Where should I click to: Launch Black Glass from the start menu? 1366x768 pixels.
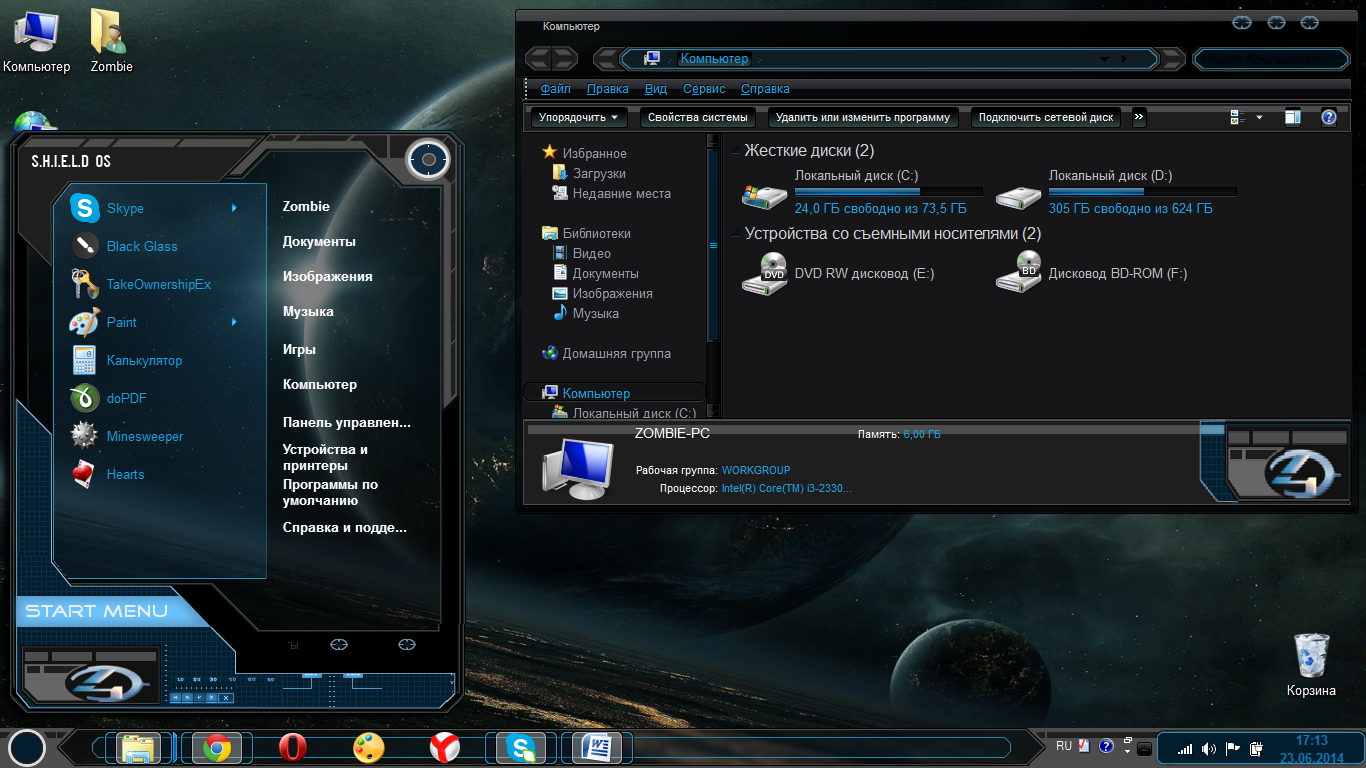(142, 246)
